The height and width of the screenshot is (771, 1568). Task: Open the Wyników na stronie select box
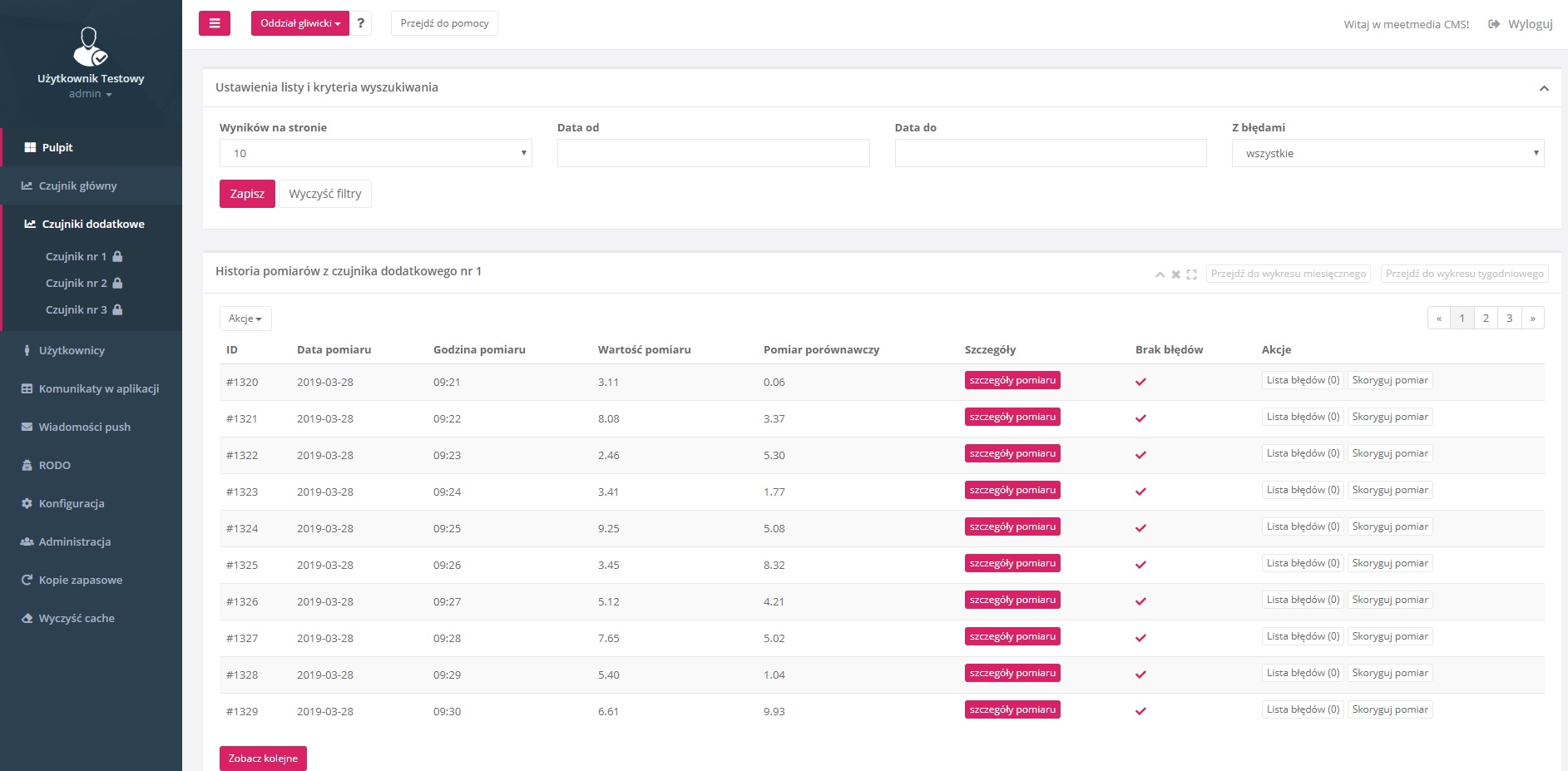(375, 153)
